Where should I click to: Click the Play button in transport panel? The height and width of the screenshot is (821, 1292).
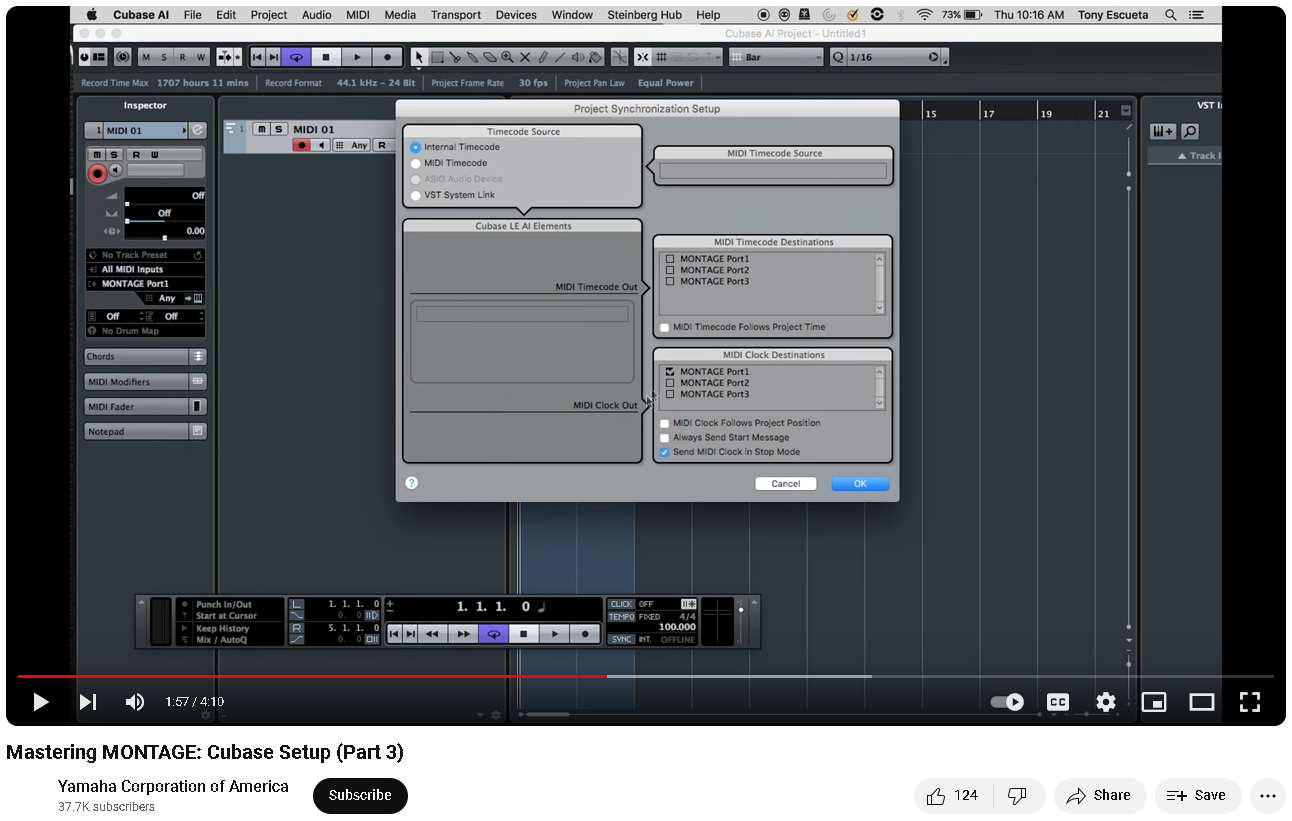point(554,634)
